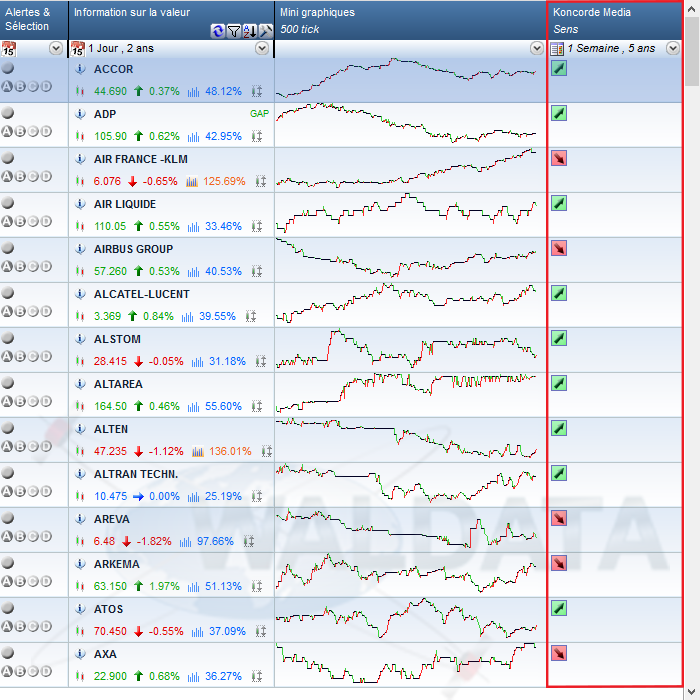Viewport: 700px width, 700px height.
Task: Click the range icon after ACCOR 48.12%
Action: coord(257,92)
